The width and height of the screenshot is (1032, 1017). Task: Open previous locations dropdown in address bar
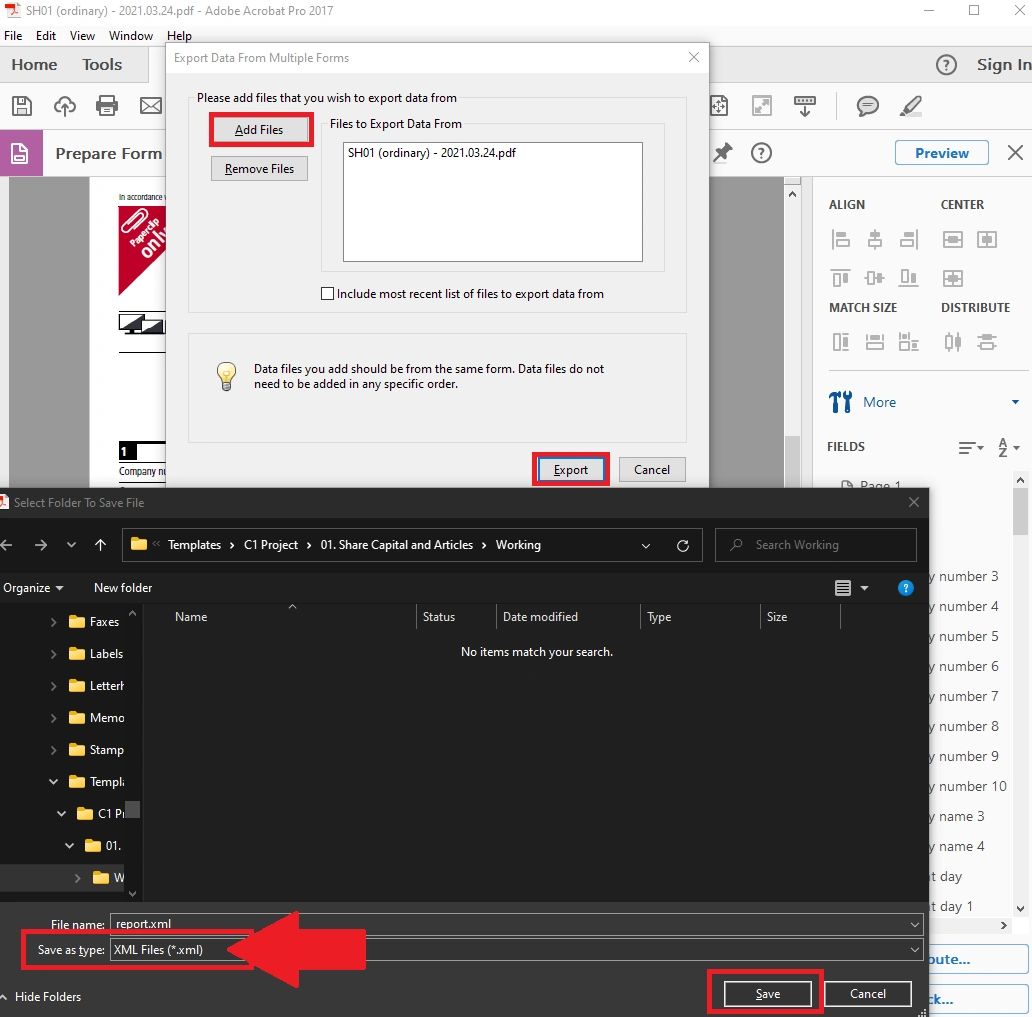646,545
